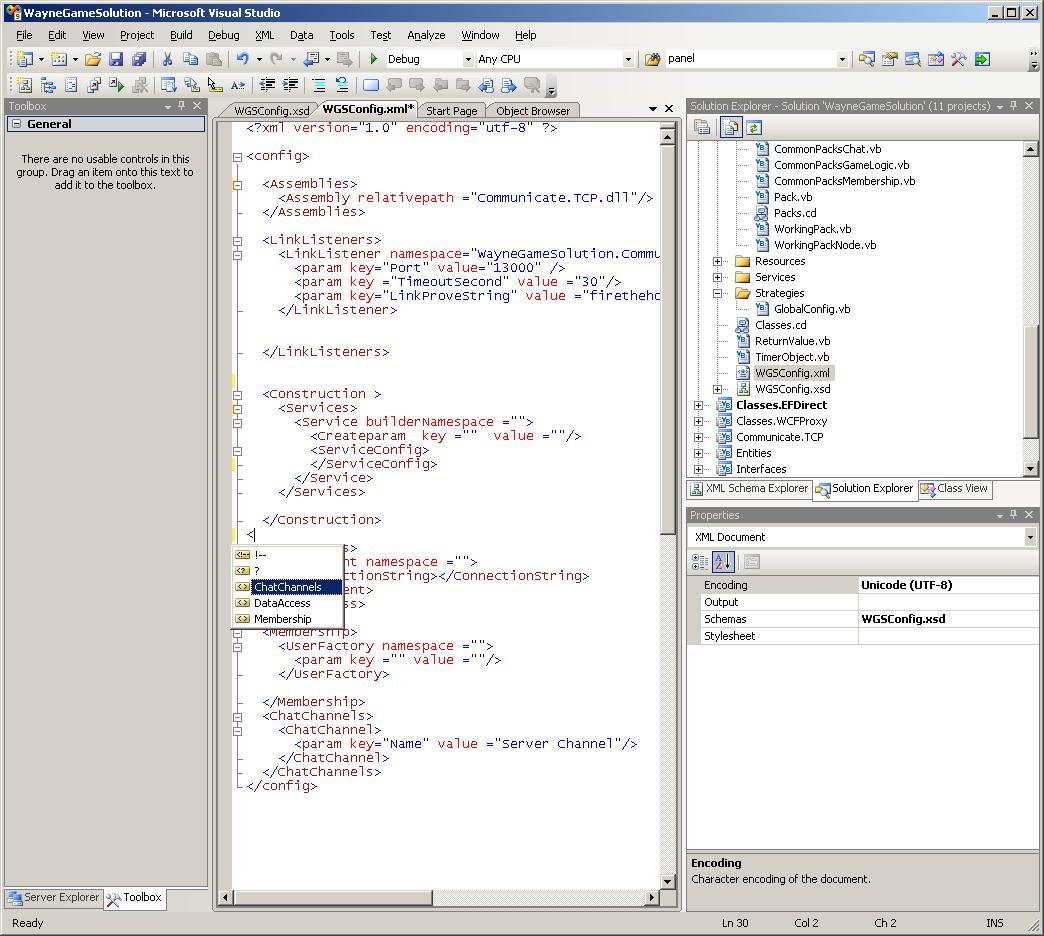Open the Find combo box containing 'panel'

click(x=842, y=59)
